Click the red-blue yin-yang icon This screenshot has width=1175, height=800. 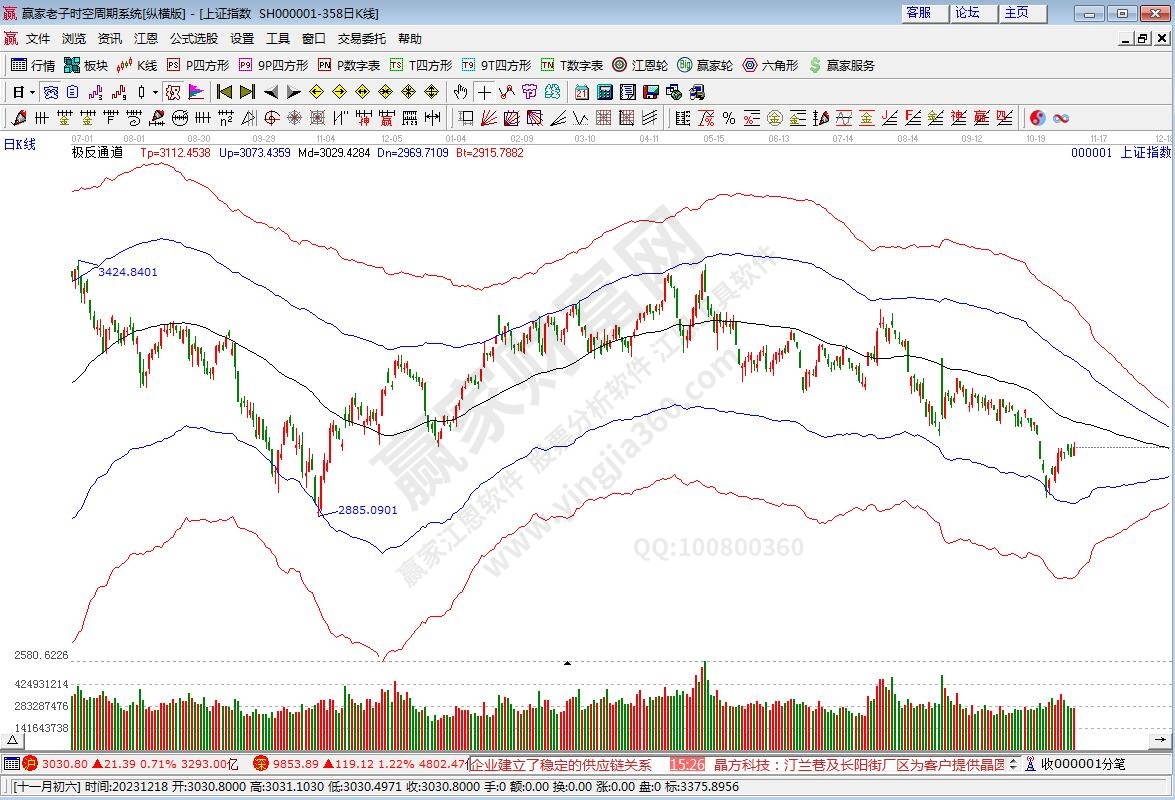click(x=1038, y=118)
